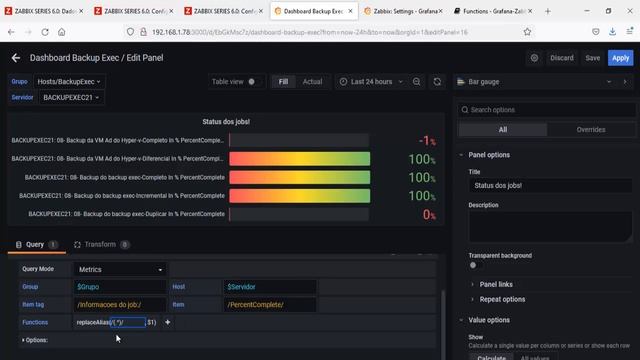Click the Item tag field
The image size is (640, 360).
(120, 304)
